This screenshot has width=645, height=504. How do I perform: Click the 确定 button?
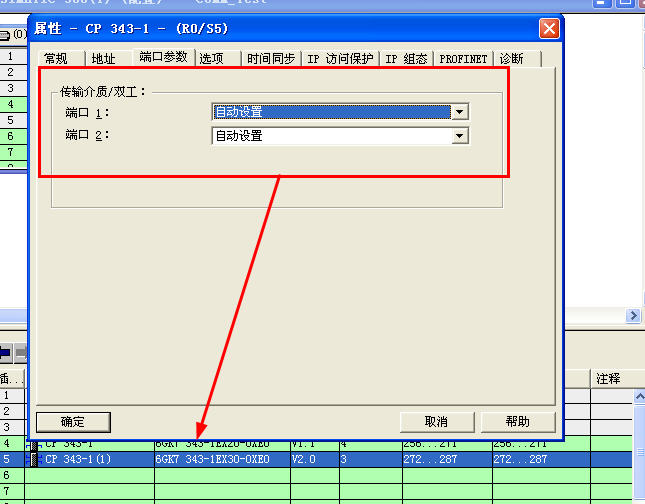(73, 421)
